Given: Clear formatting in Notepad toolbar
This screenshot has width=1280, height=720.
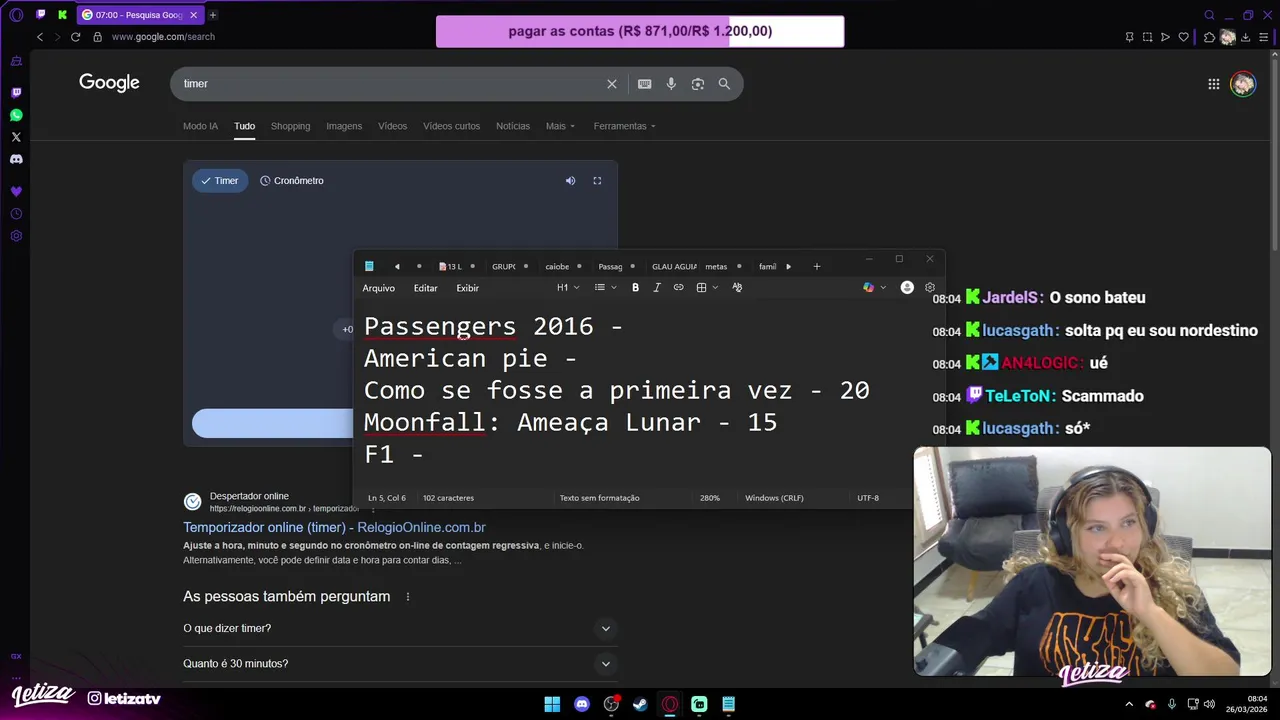Looking at the screenshot, I should (x=737, y=288).
